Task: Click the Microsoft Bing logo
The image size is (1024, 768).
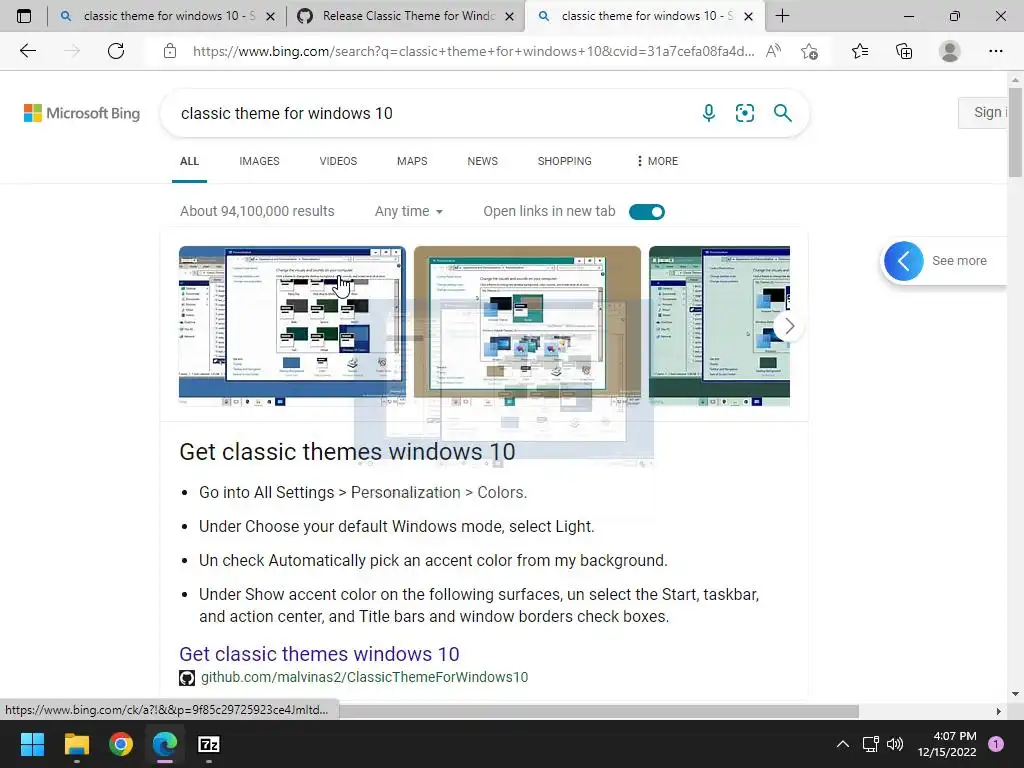Action: pos(82,113)
